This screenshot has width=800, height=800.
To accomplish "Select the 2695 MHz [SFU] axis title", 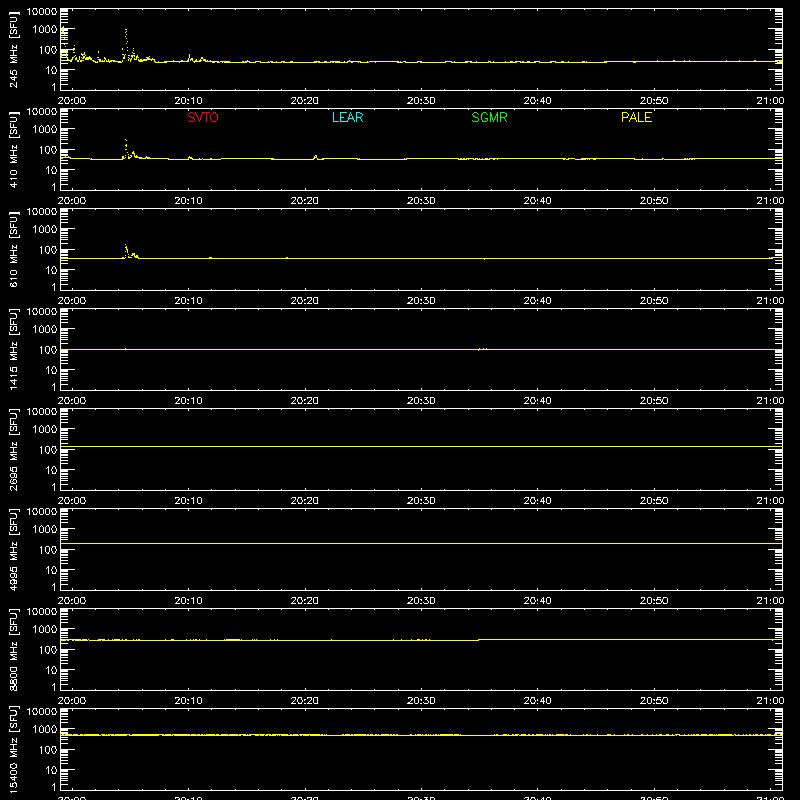I will click(x=13, y=449).
